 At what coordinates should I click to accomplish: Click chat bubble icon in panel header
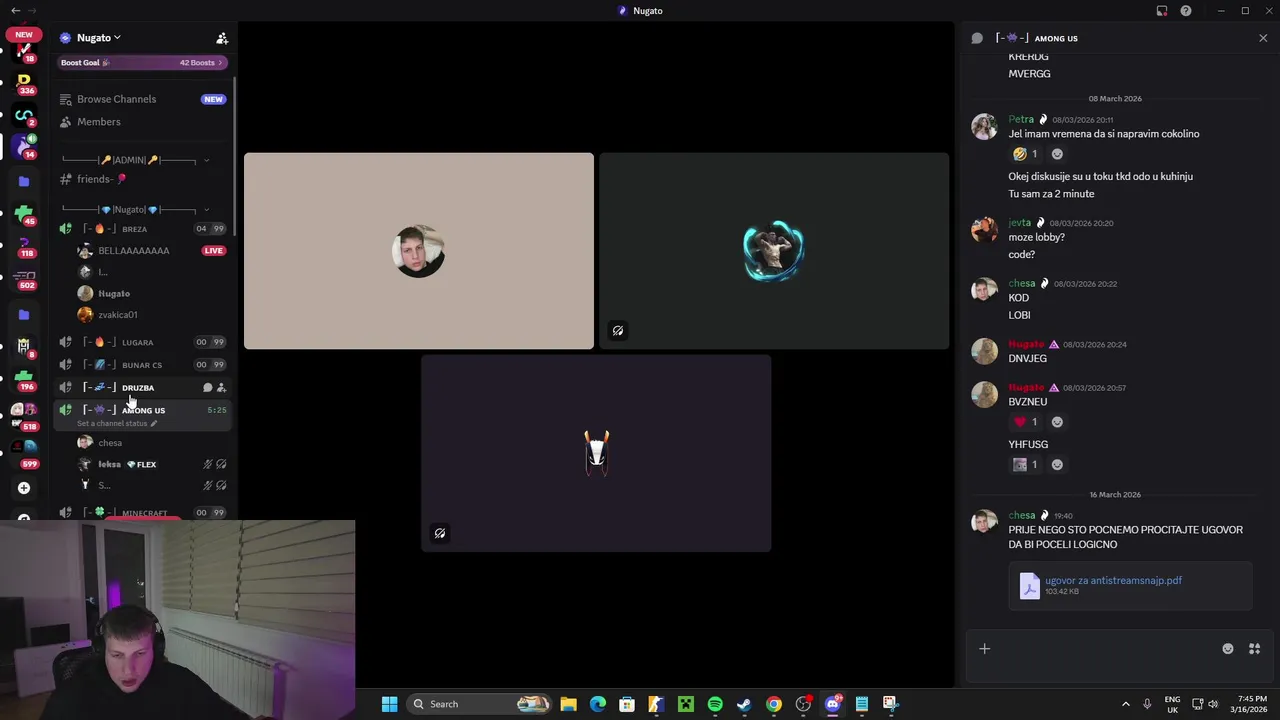click(x=977, y=38)
